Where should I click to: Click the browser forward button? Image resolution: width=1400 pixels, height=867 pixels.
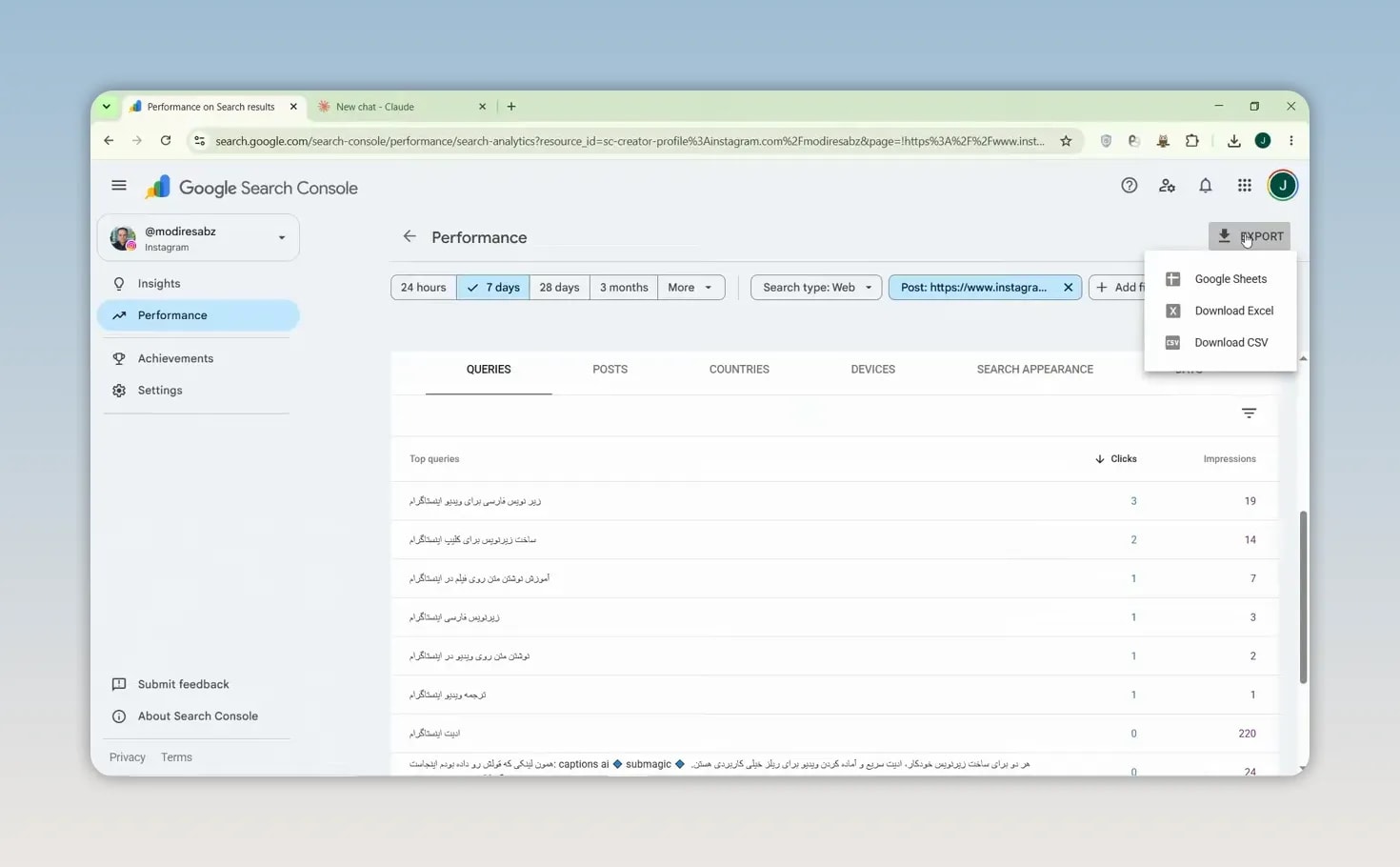pyautogui.click(x=137, y=141)
